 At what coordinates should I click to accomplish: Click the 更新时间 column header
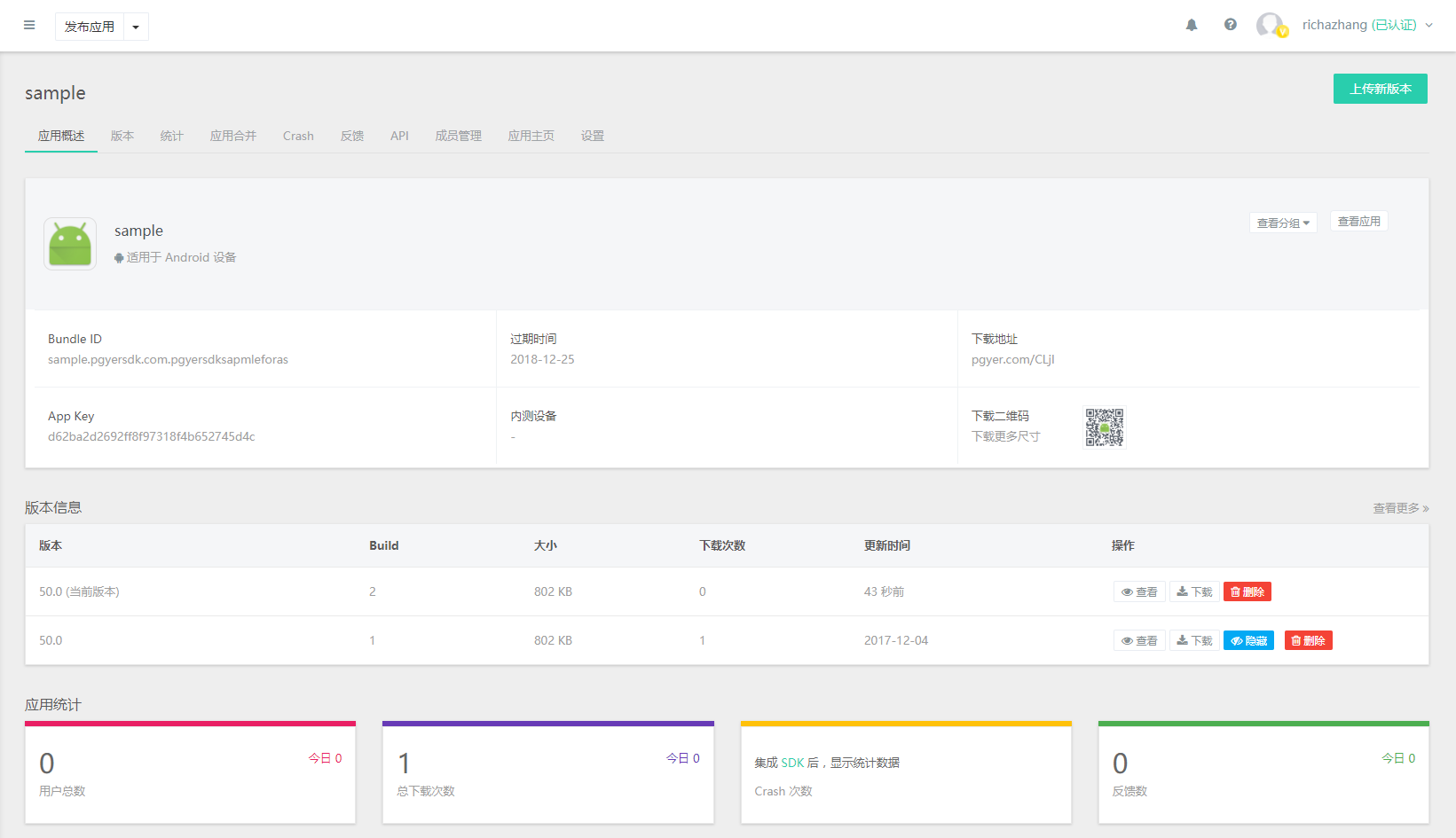pyautogui.click(x=887, y=545)
